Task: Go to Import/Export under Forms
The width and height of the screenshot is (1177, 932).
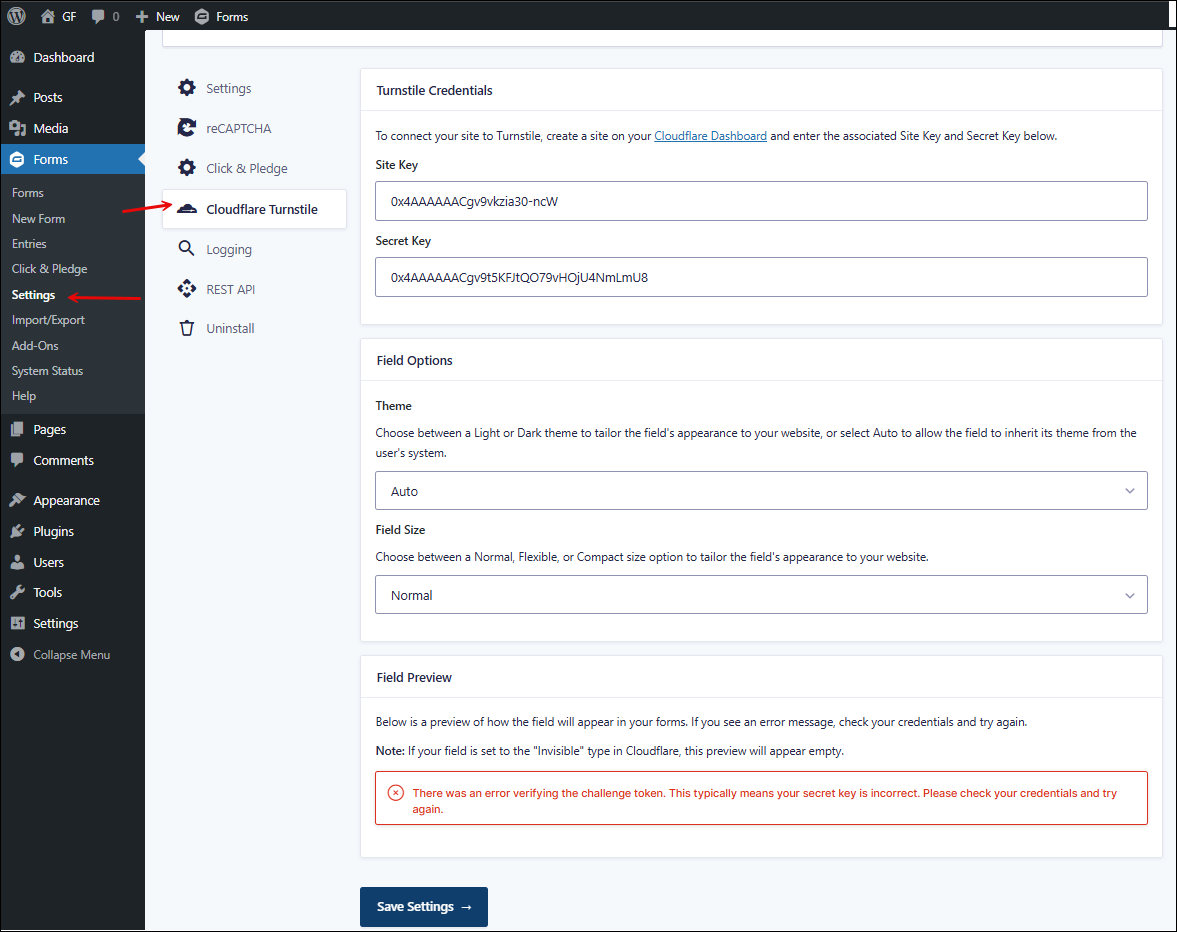Action: pos(48,320)
